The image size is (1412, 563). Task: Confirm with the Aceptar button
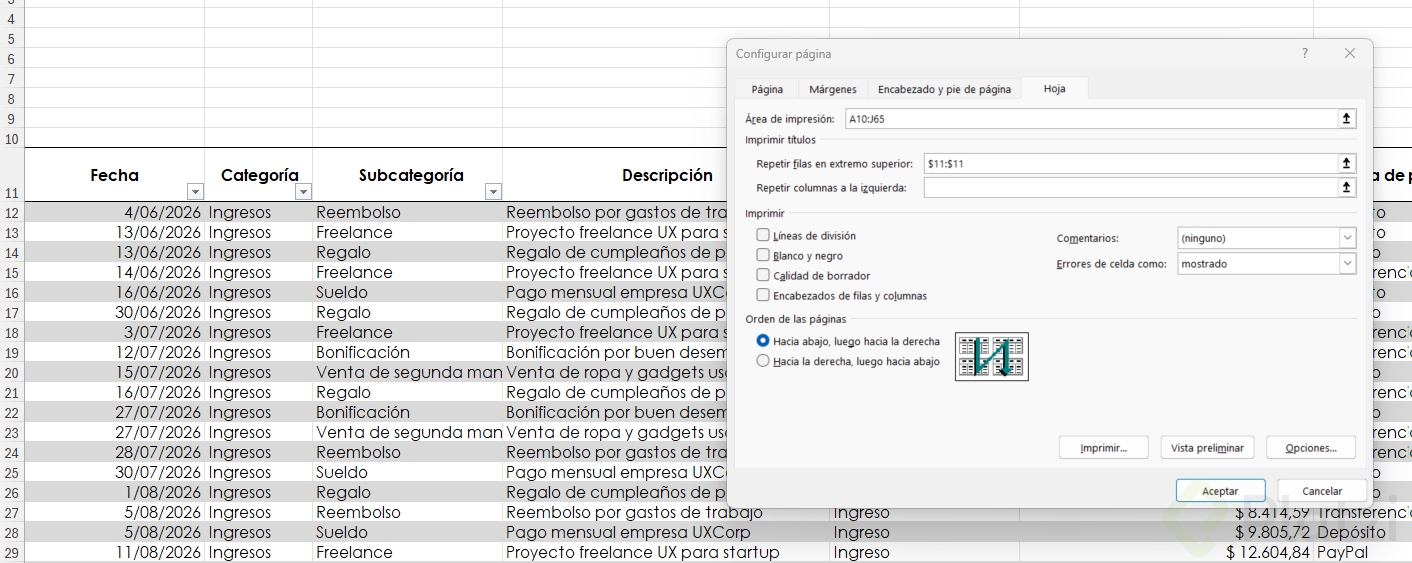(1220, 491)
